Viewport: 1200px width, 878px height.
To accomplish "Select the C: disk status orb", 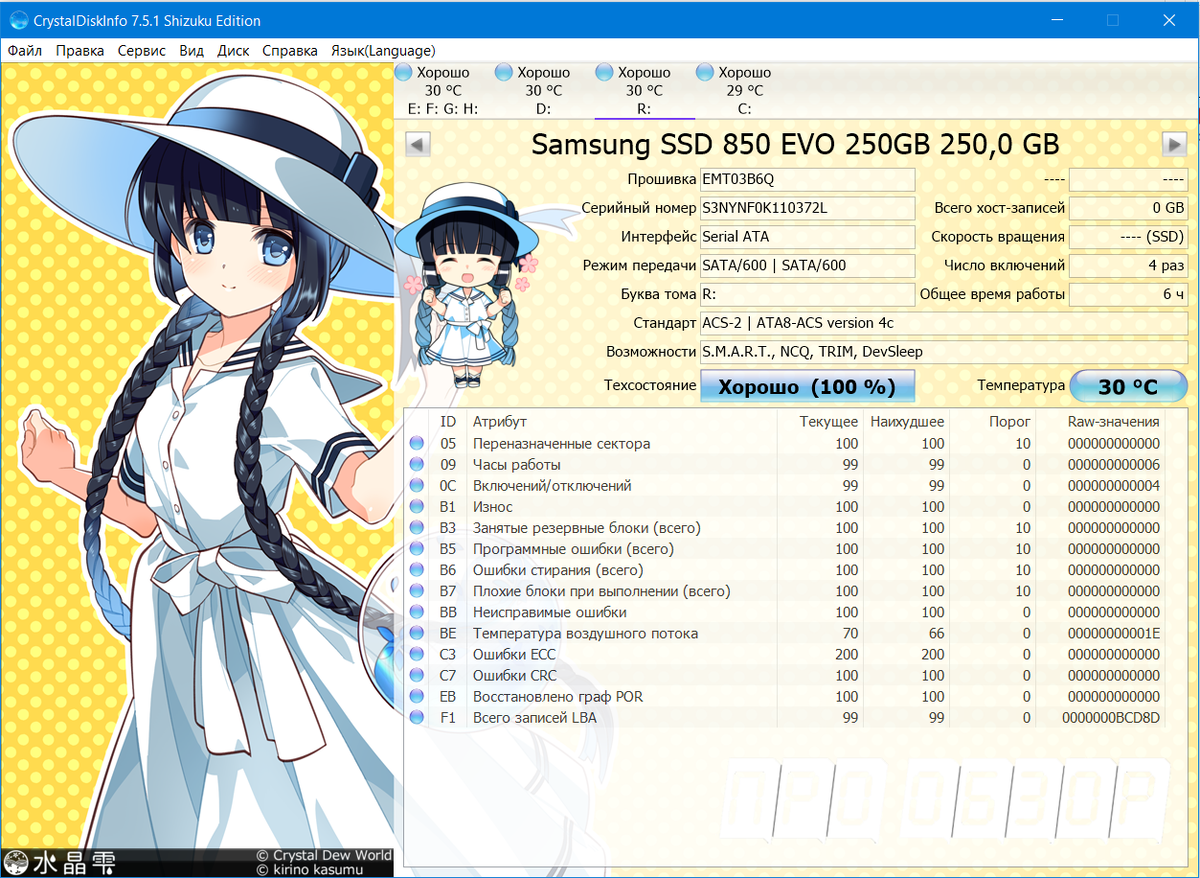I will point(705,72).
